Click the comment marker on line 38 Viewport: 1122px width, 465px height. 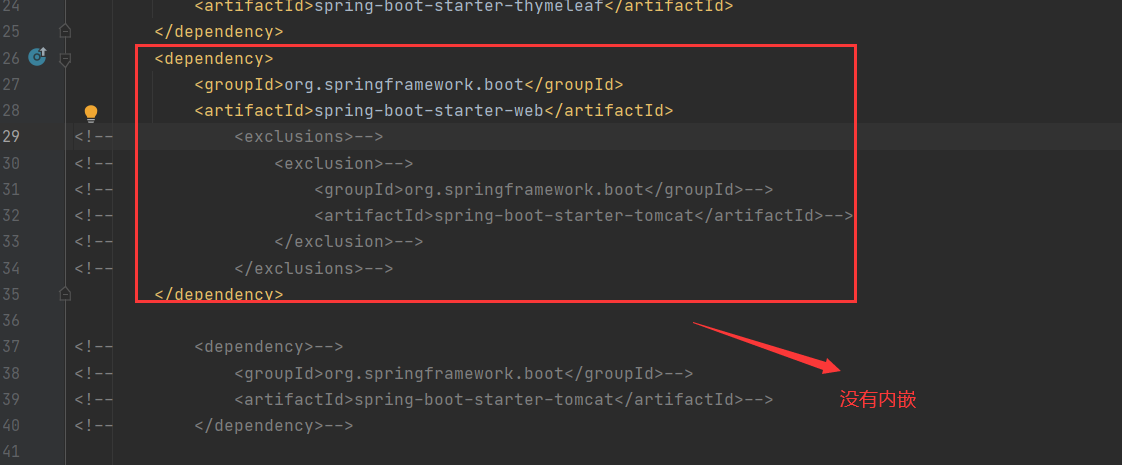click(x=94, y=373)
